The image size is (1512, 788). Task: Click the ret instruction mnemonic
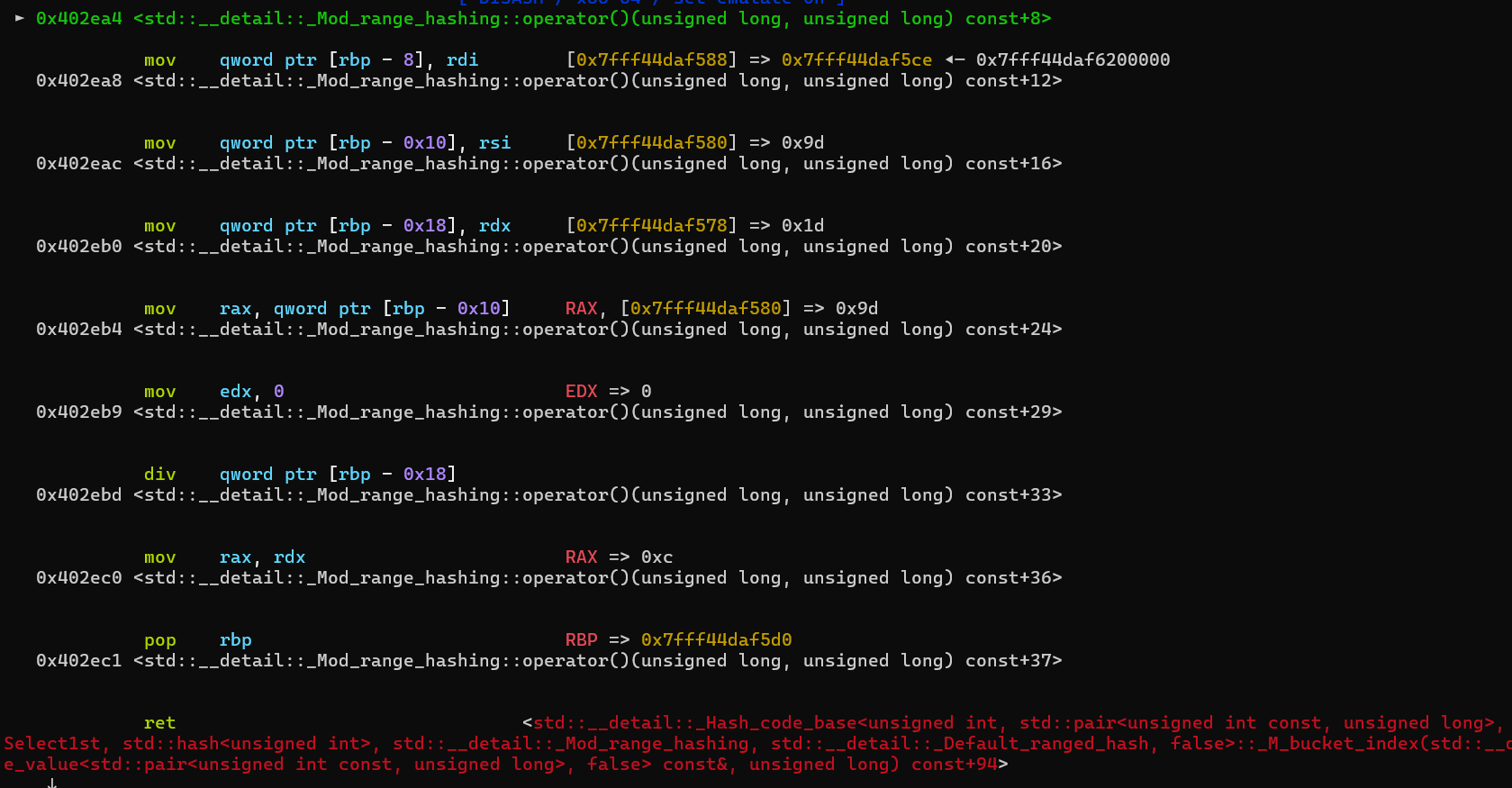159,722
